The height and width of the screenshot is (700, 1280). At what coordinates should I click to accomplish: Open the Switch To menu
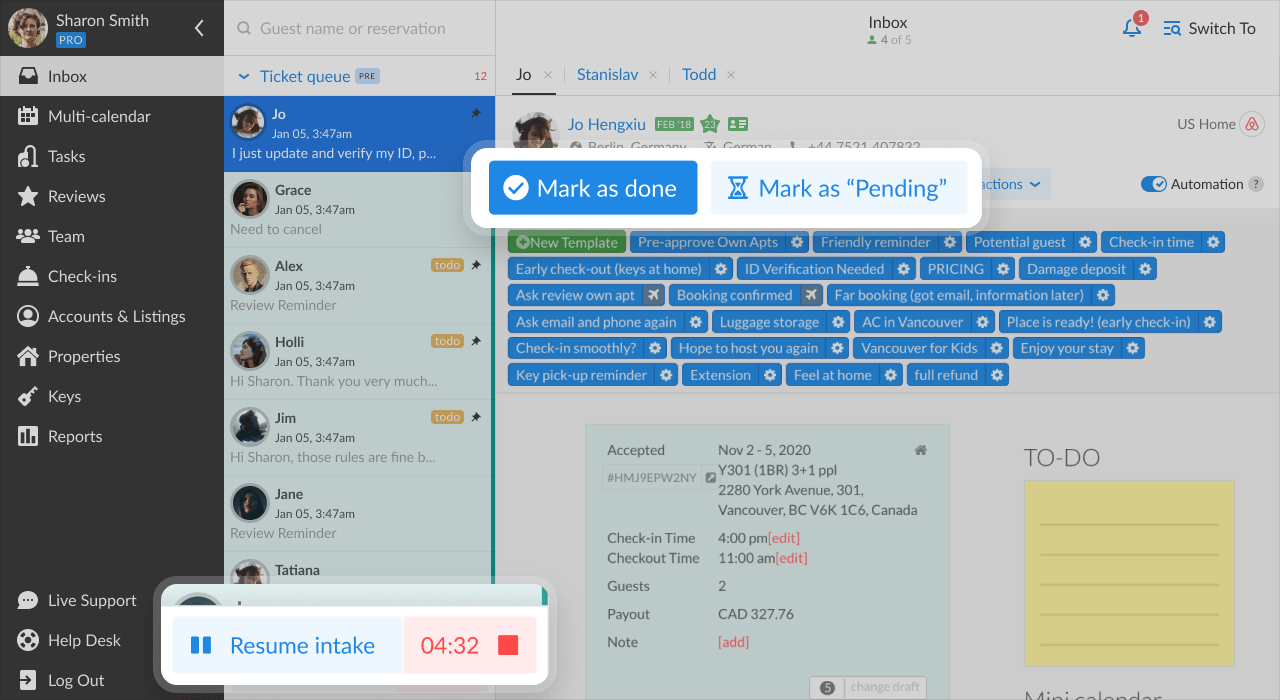(1209, 28)
